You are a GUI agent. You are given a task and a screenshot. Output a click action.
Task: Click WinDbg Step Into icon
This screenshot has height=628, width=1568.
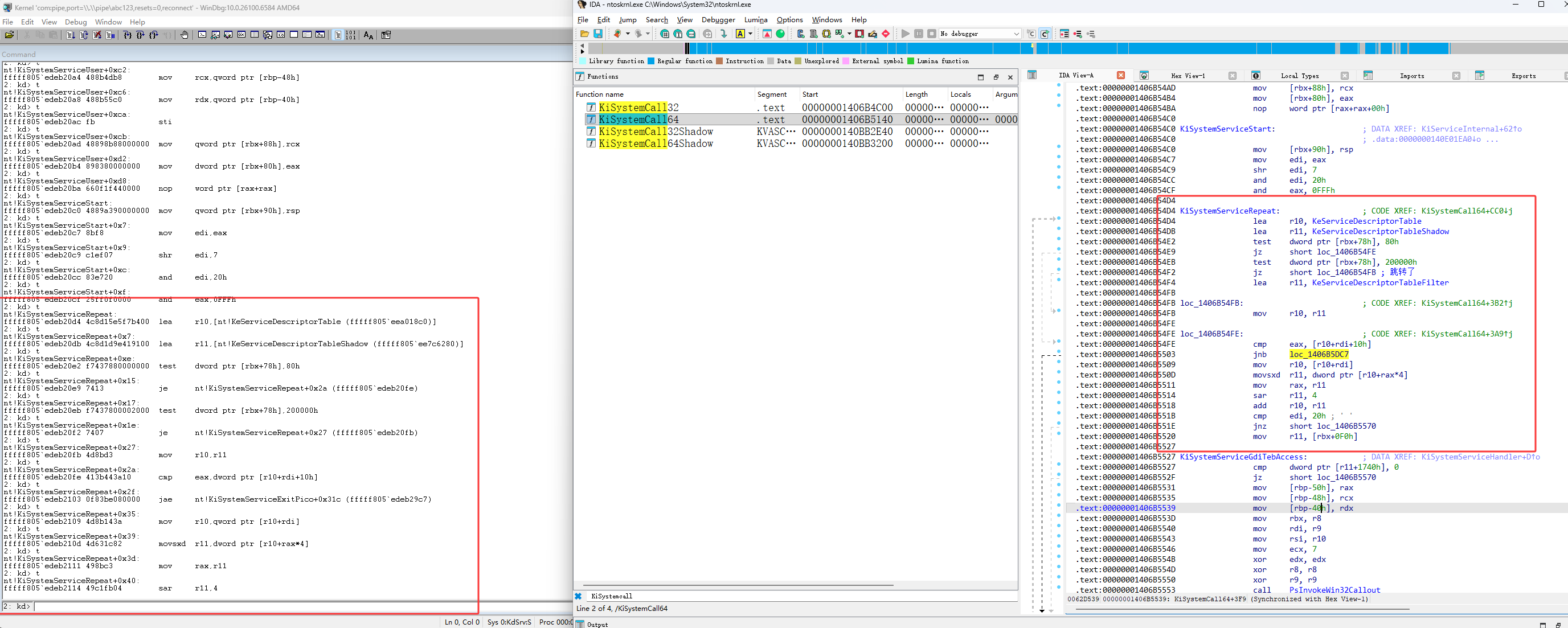point(127,35)
